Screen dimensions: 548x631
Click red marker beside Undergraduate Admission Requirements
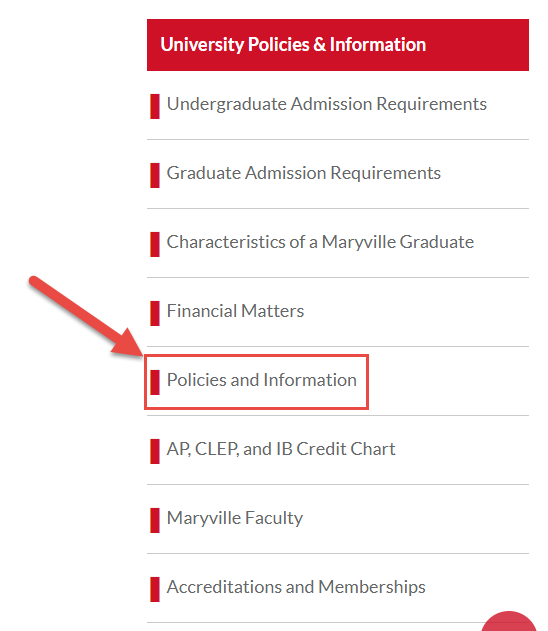point(155,106)
